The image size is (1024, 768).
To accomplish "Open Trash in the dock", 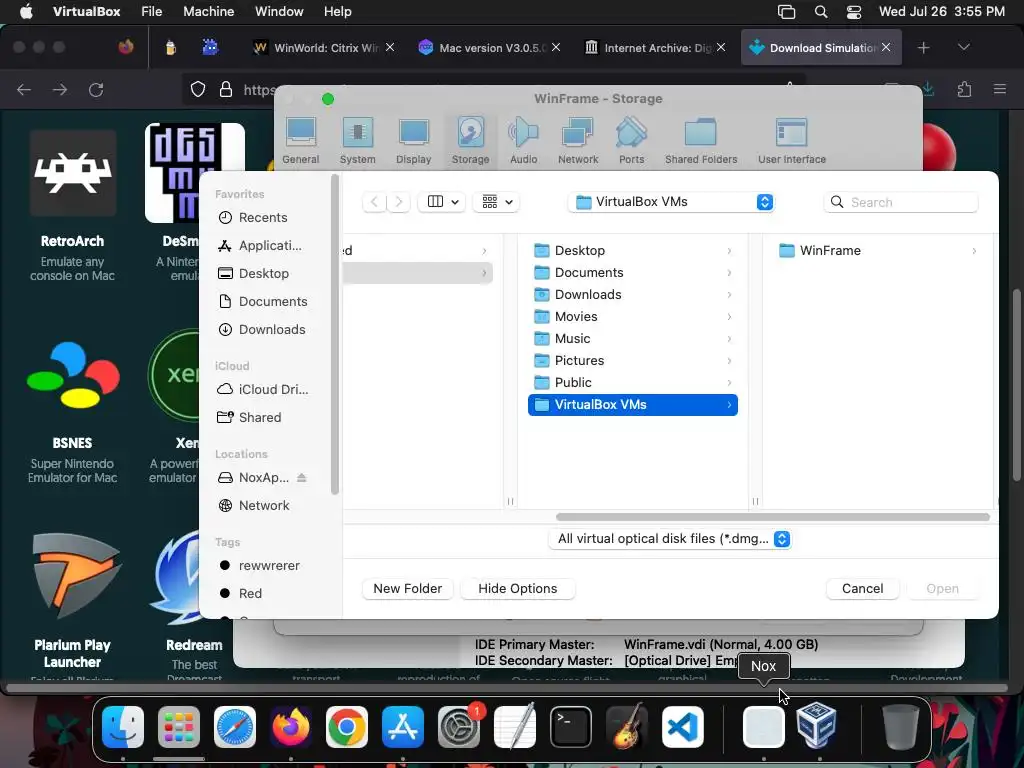I will point(901,727).
